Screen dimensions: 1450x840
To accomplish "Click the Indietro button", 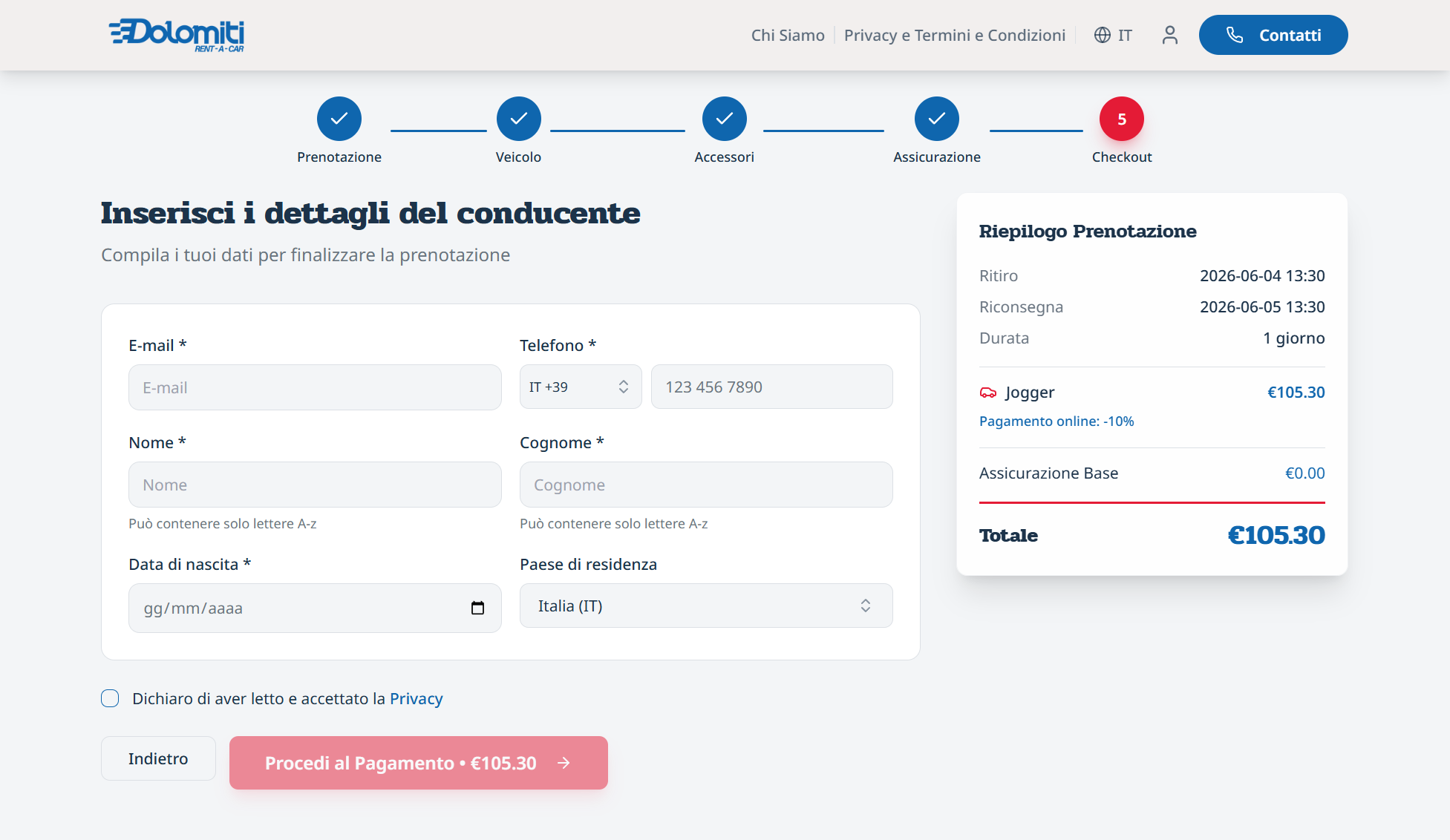I will point(158,758).
